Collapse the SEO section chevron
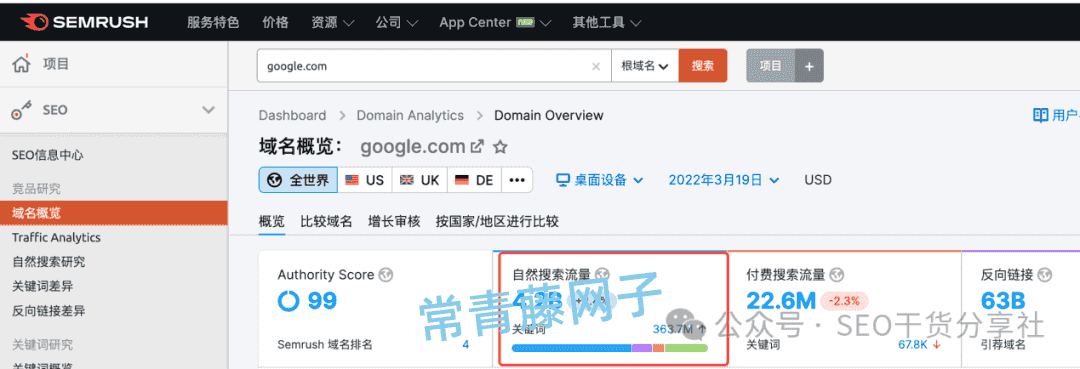The width and height of the screenshot is (1080, 369). pos(208,109)
